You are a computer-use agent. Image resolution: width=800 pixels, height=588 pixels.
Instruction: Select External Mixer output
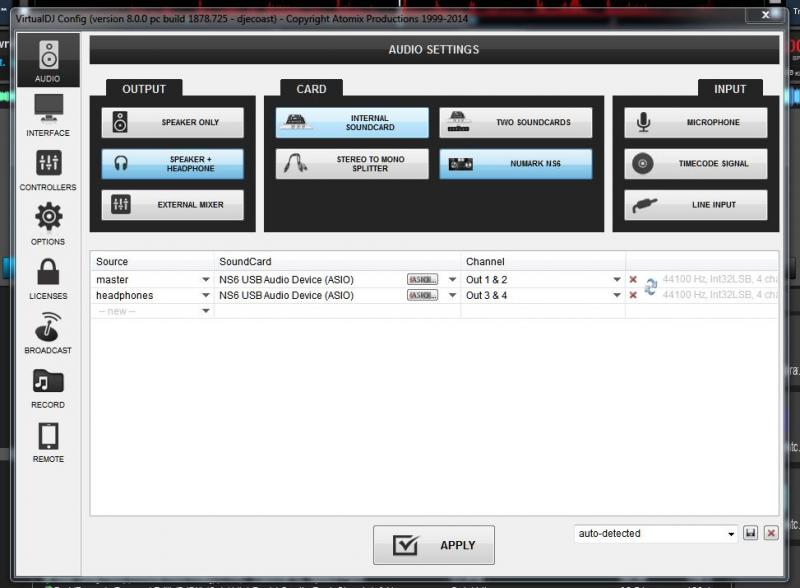click(x=172, y=205)
